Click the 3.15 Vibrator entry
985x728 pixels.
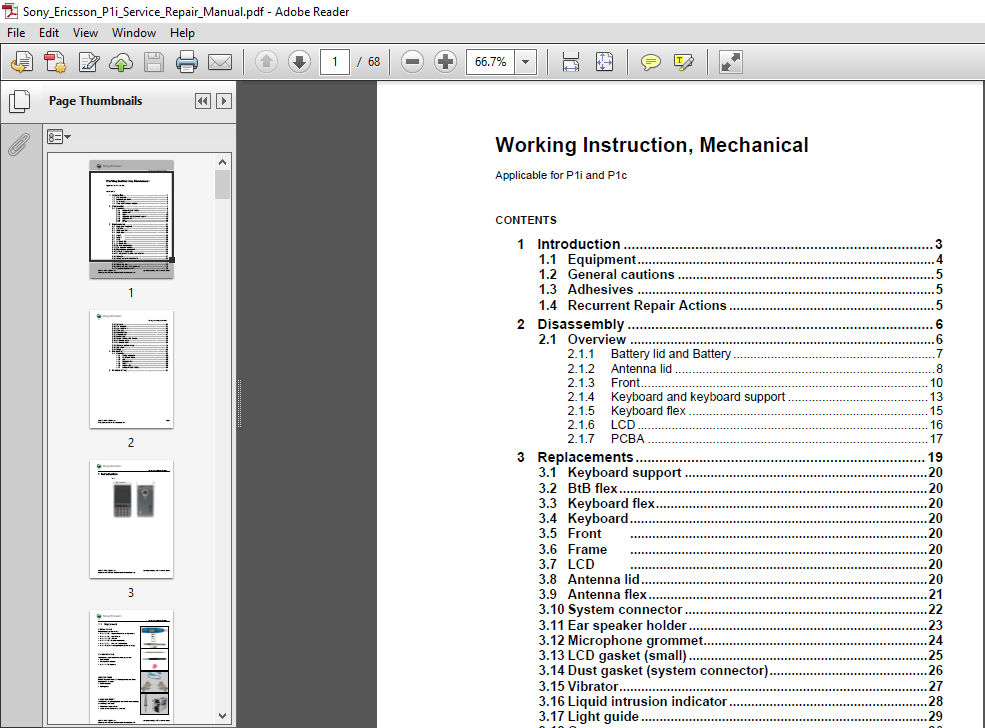(741, 686)
